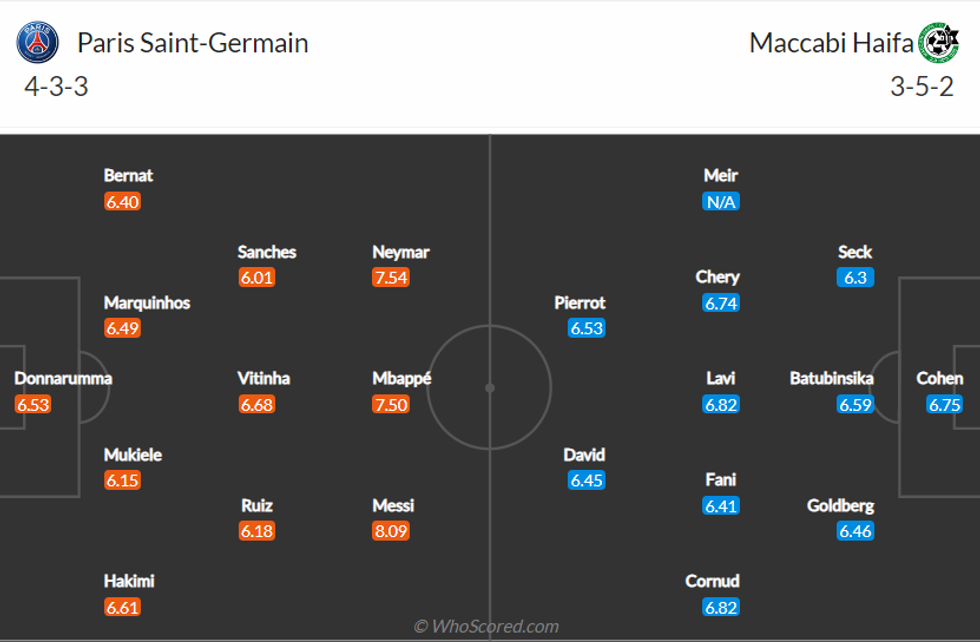The image size is (980, 642).
Task: Click the Maccabi Haifa club crest
Action: point(936,42)
